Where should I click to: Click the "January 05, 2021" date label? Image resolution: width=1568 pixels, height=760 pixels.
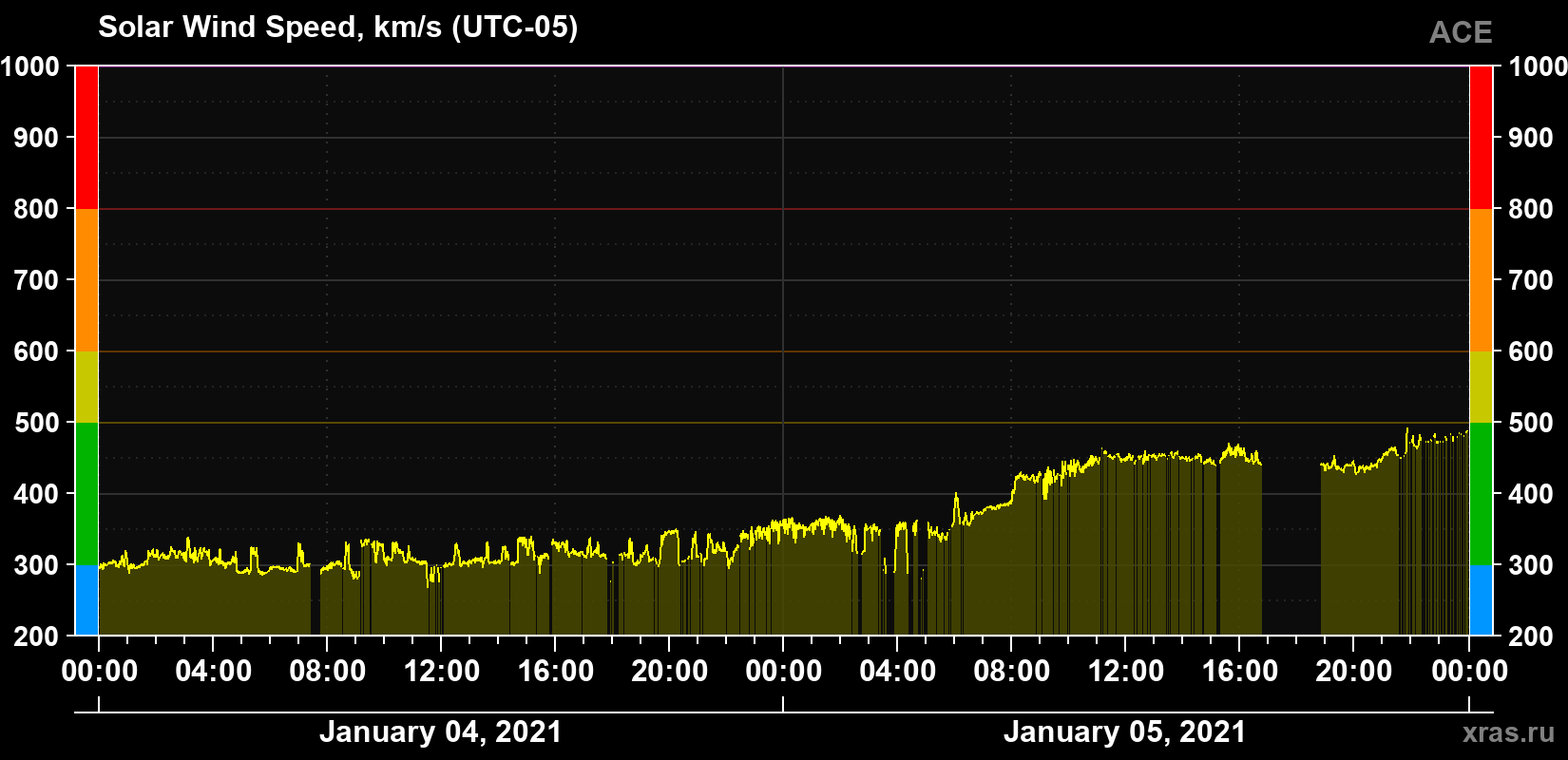[x=1125, y=731]
